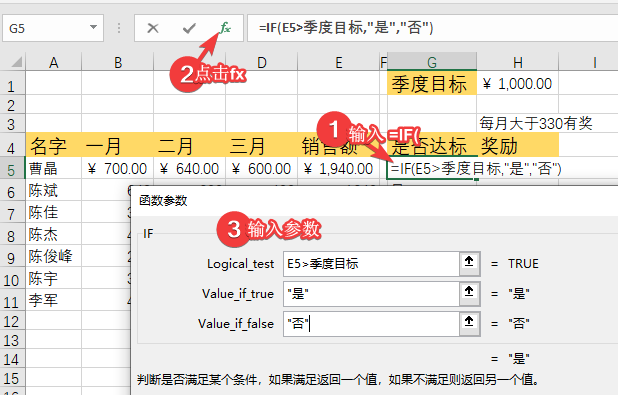This screenshot has height=395, width=618.
Task: Click the name cell 陈宇
Action: [x=54, y=279]
